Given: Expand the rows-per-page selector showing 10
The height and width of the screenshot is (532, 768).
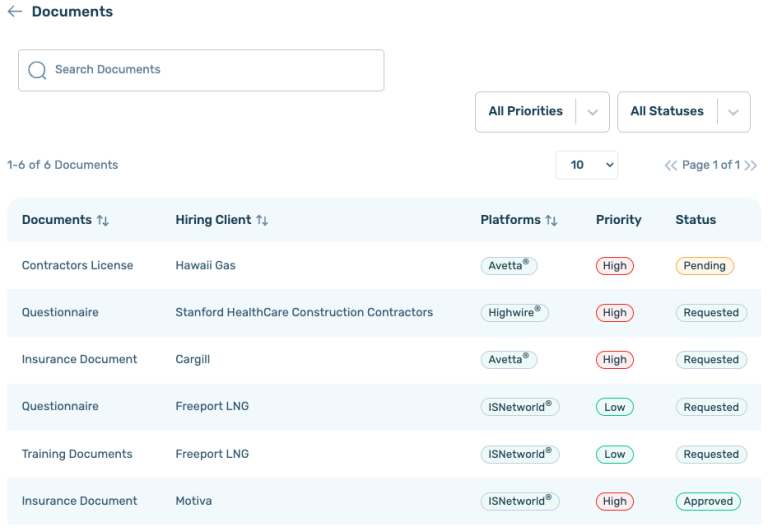Looking at the screenshot, I should click(x=586, y=165).
